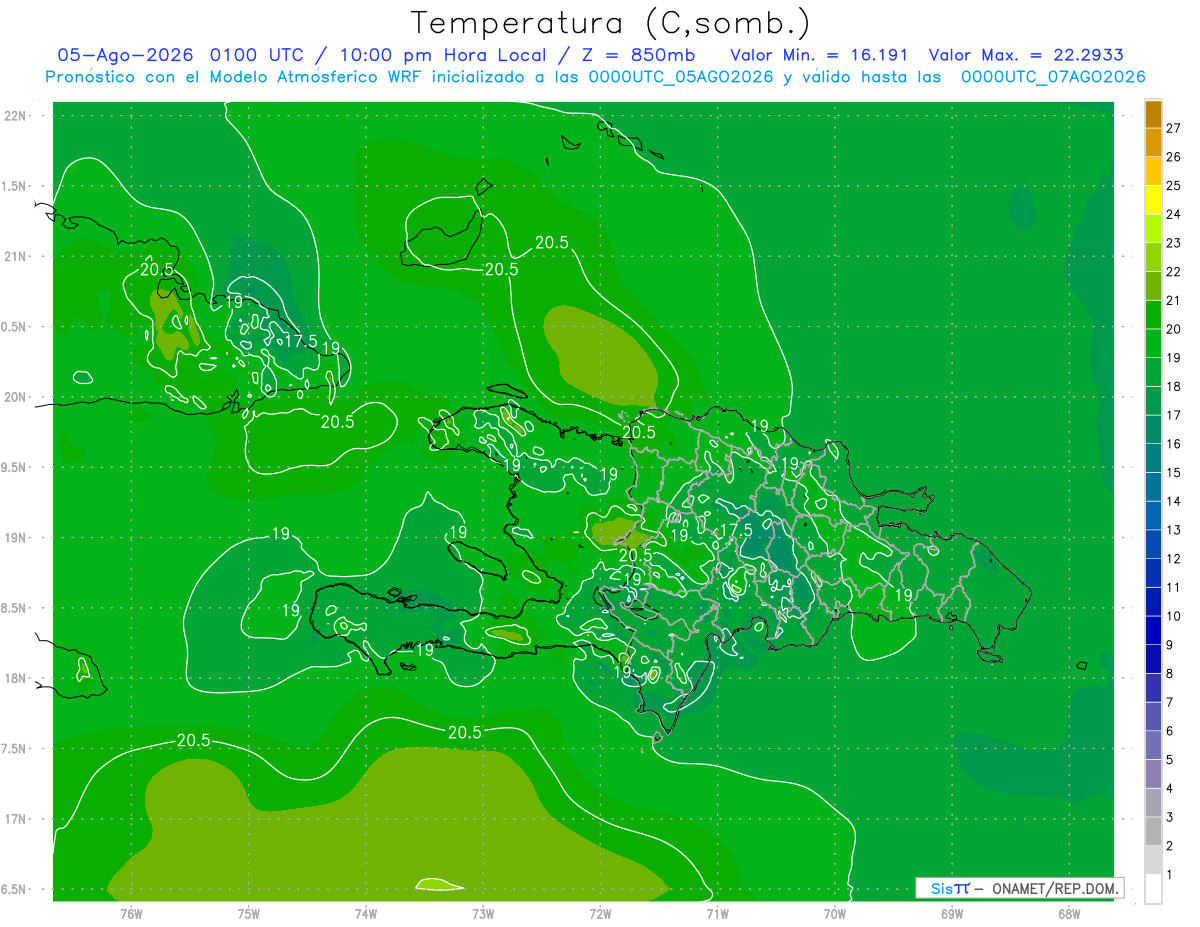The height and width of the screenshot is (927, 1200).
Task: Click the "0000UTC_07AGO2026" valid-until time
Action: tap(1053, 77)
